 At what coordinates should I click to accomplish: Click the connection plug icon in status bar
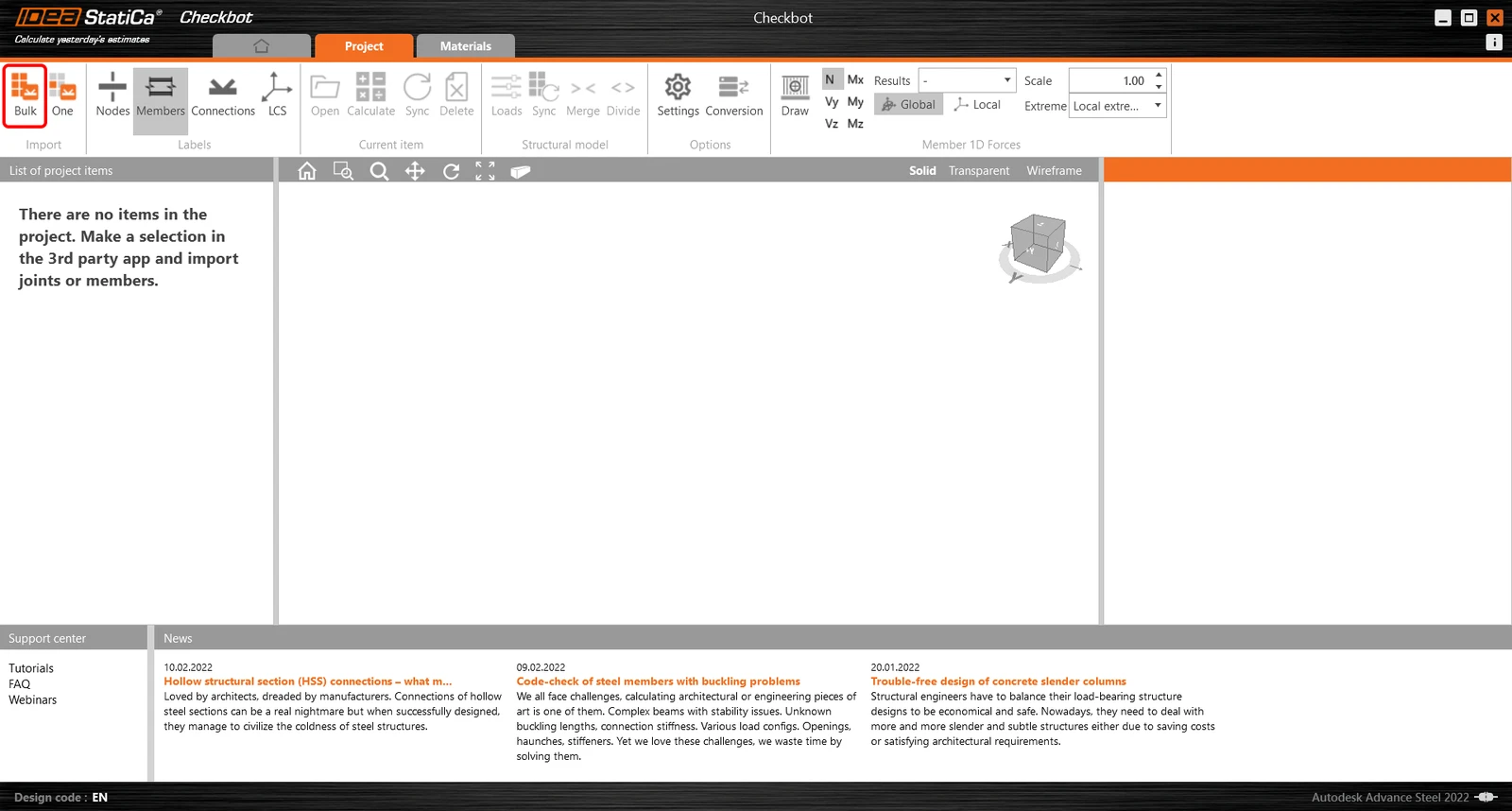pos(1486,798)
